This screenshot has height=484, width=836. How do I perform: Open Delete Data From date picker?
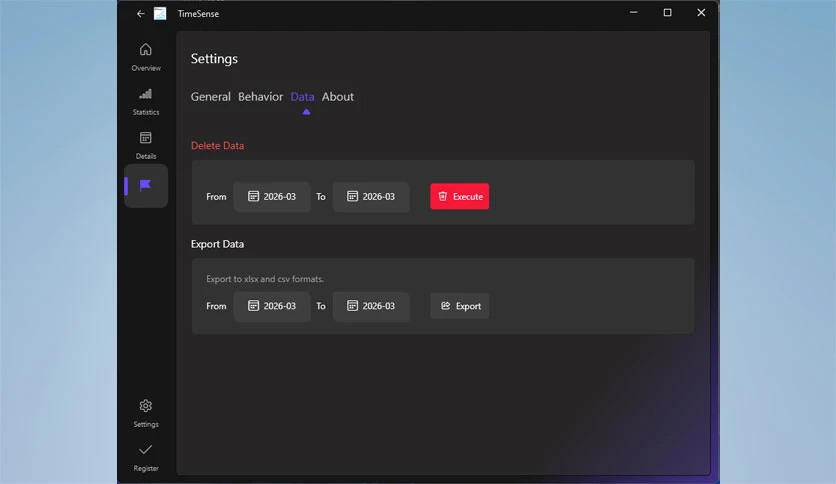coord(272,197)
